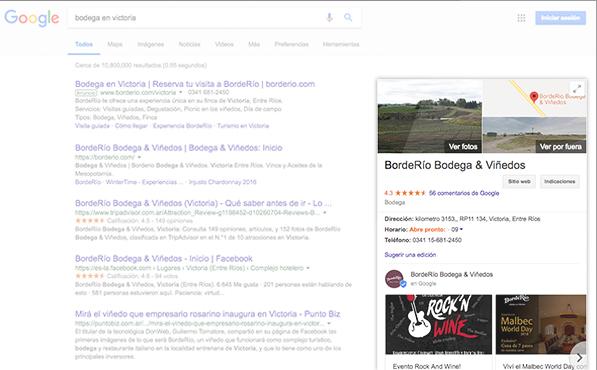Switch to the Vídeos tab
This screenshot has height=370, width=597.
coord(224,44)
